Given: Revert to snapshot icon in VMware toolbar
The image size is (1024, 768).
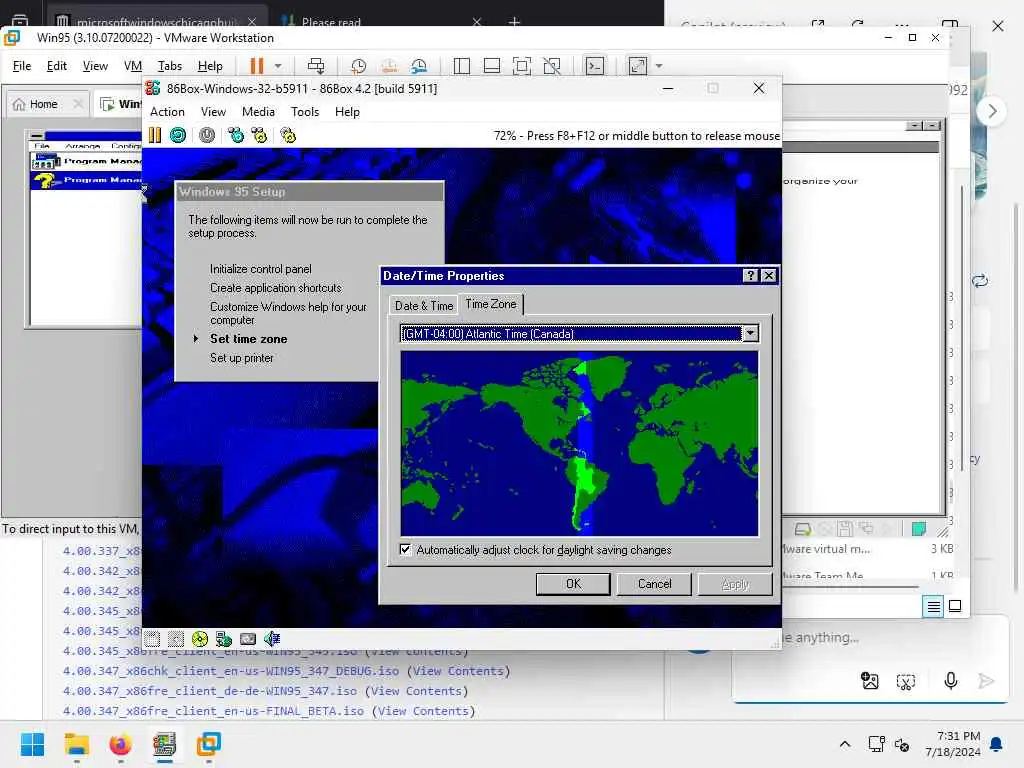Looking at the screenshot, I should click(x=389, y=65).
